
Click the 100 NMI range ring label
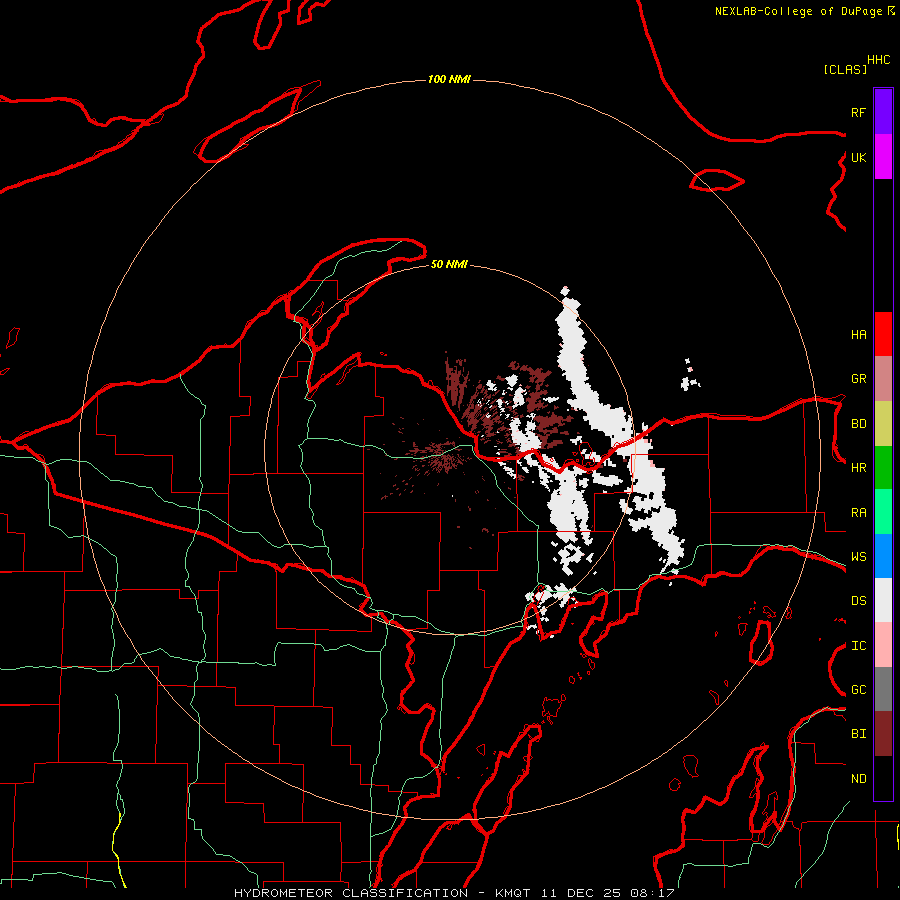[x=449, y=79]
